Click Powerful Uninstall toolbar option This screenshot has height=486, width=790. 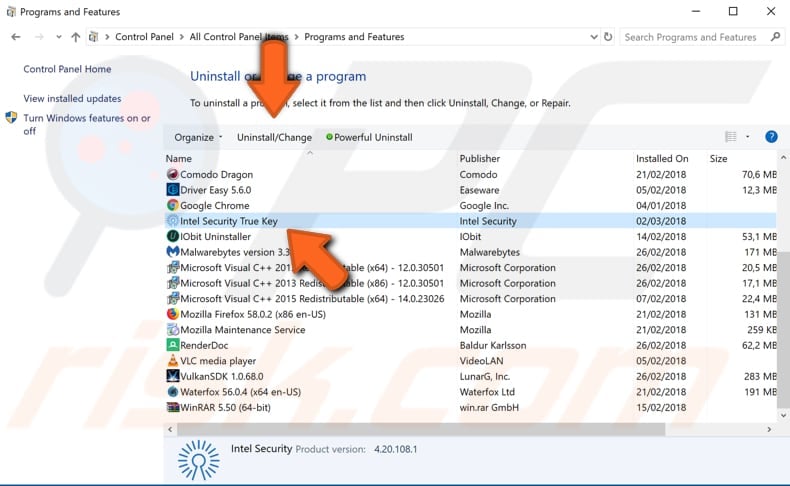tap(369, 137)
